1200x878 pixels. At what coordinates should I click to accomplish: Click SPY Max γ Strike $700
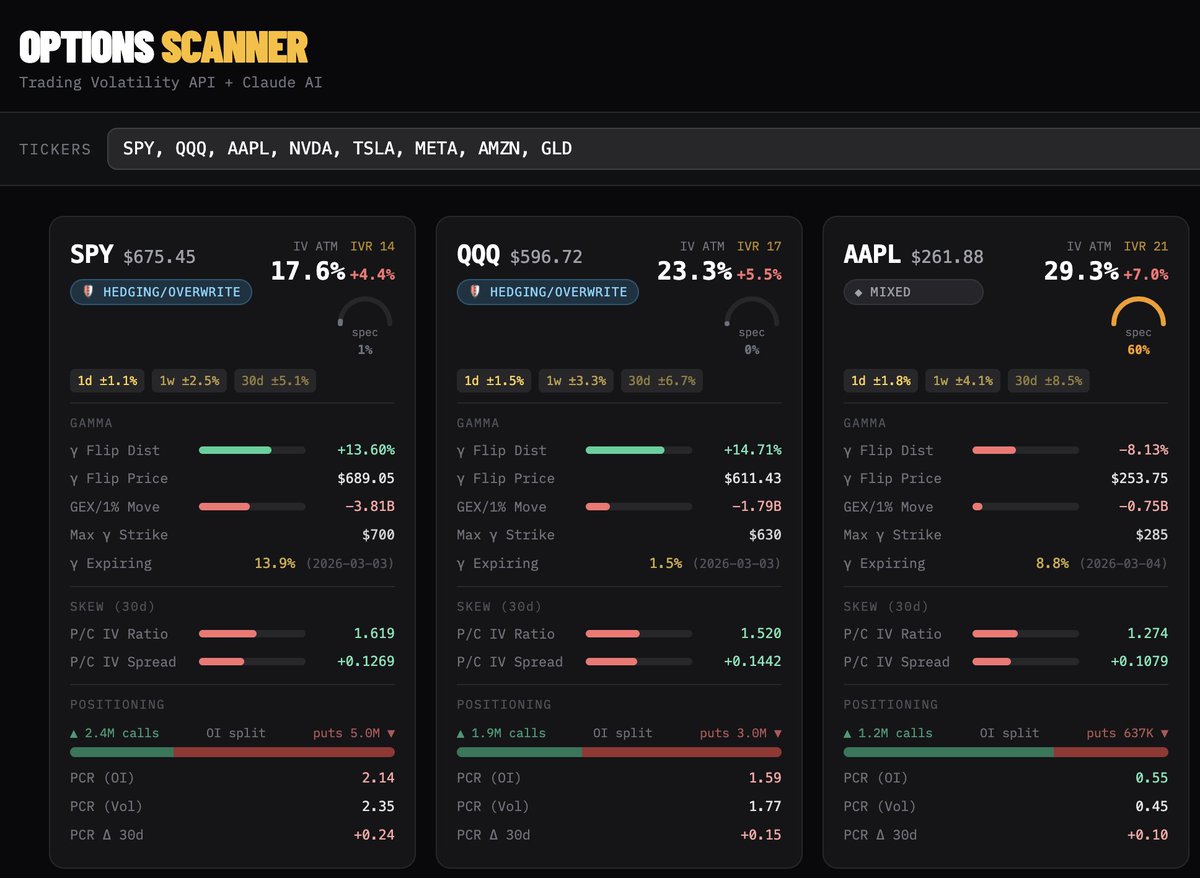click(x=378, y=535)
